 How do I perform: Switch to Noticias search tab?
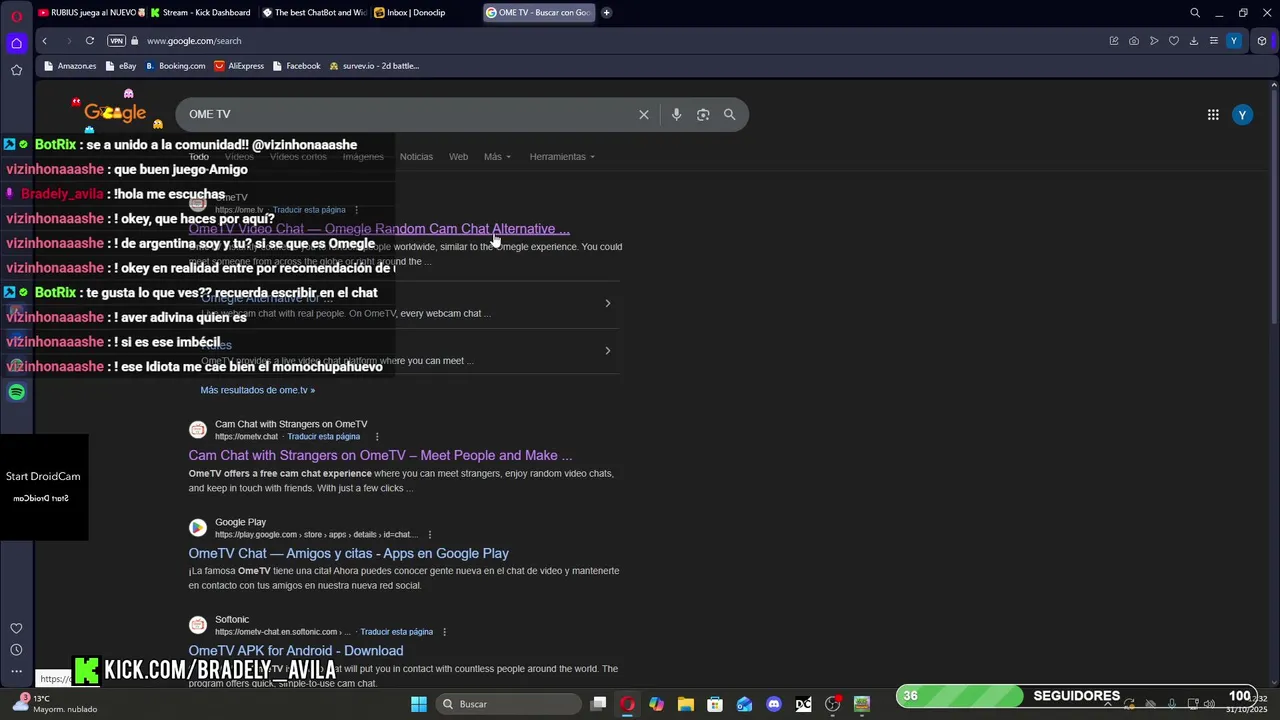pyautogui.click(x=416, y=157)
